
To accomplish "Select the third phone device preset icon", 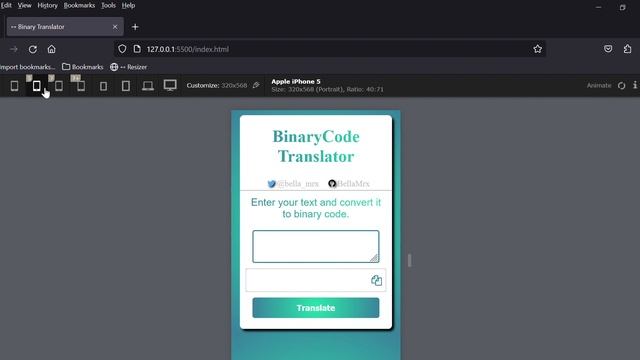I will click(x=59, y=86).
